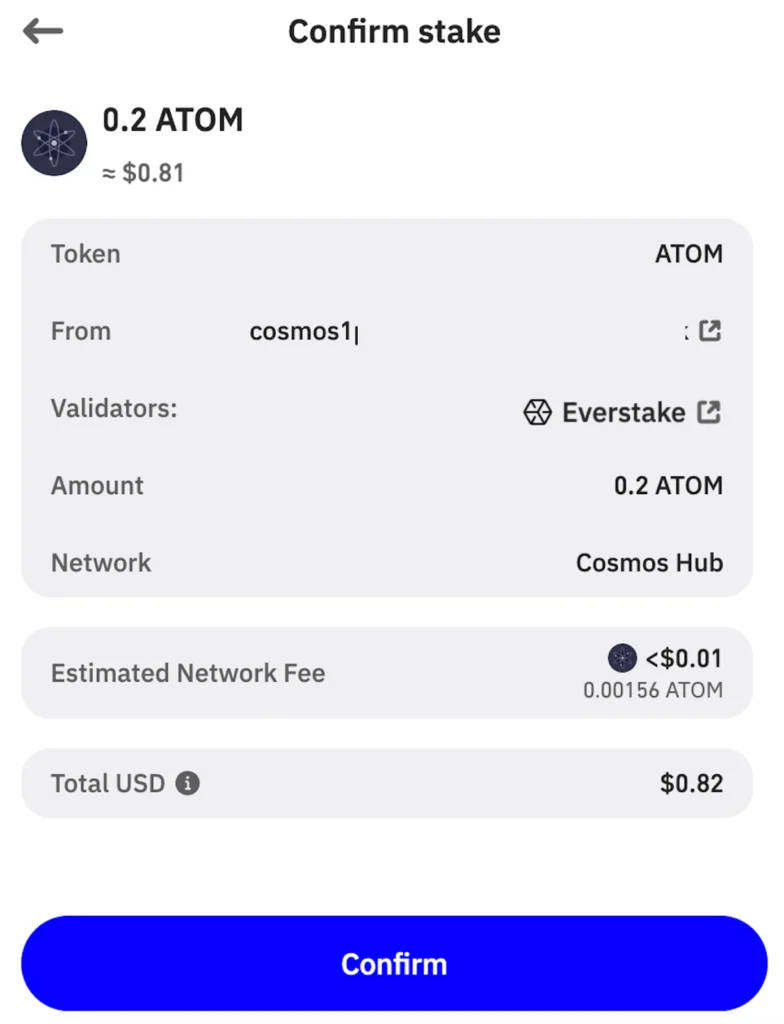Go back with the left arrow

pyautogui.click(x=43, y=31)
